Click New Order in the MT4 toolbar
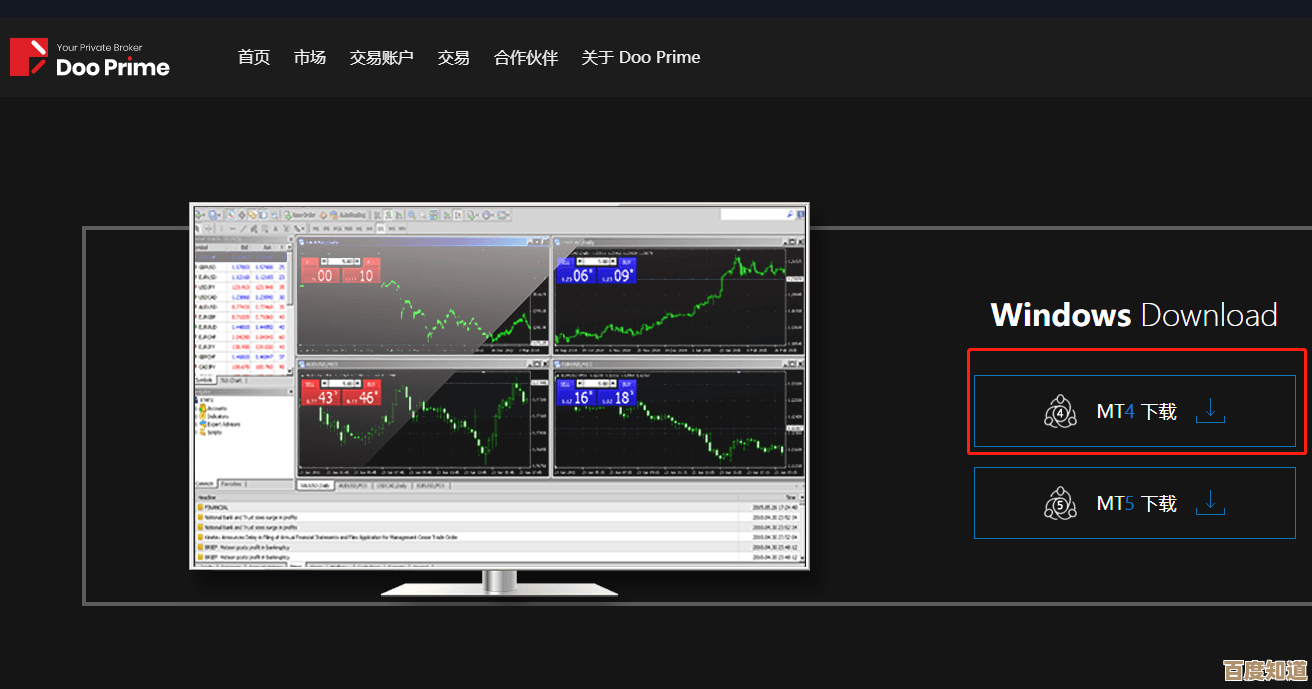Image resolution: width=1312 pixels, height=689 pixels. click(x=299, y=215)
